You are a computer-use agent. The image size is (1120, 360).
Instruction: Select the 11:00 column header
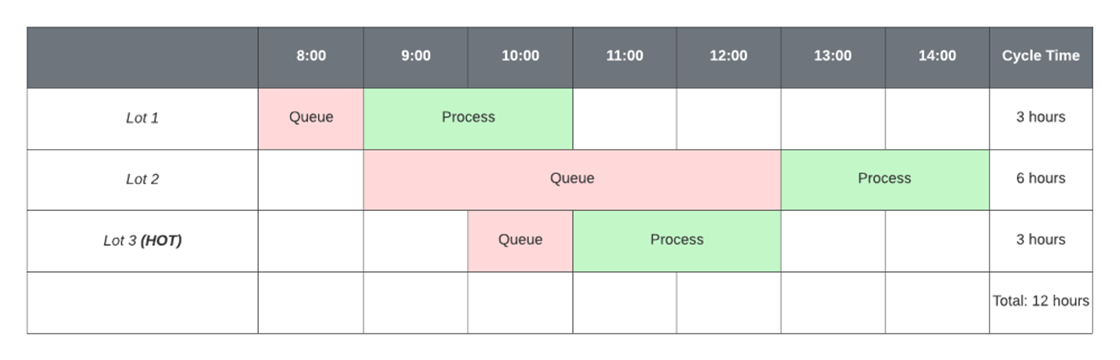coord(624,57)
